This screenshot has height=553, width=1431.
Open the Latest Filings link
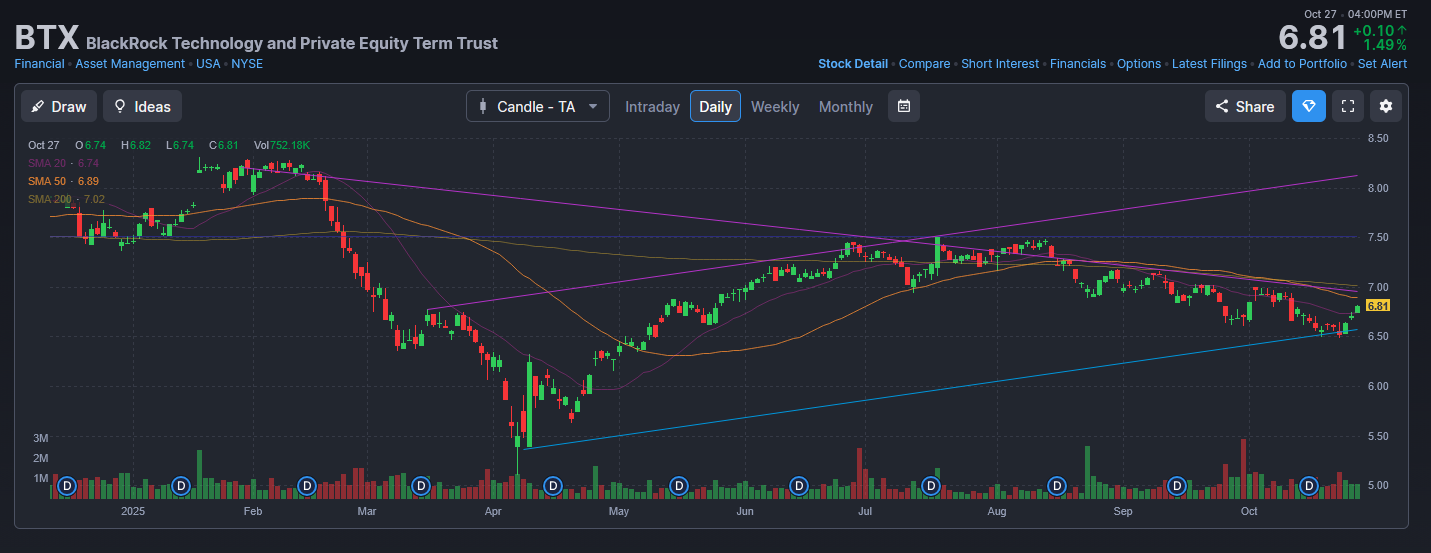tap(1209, 64)
